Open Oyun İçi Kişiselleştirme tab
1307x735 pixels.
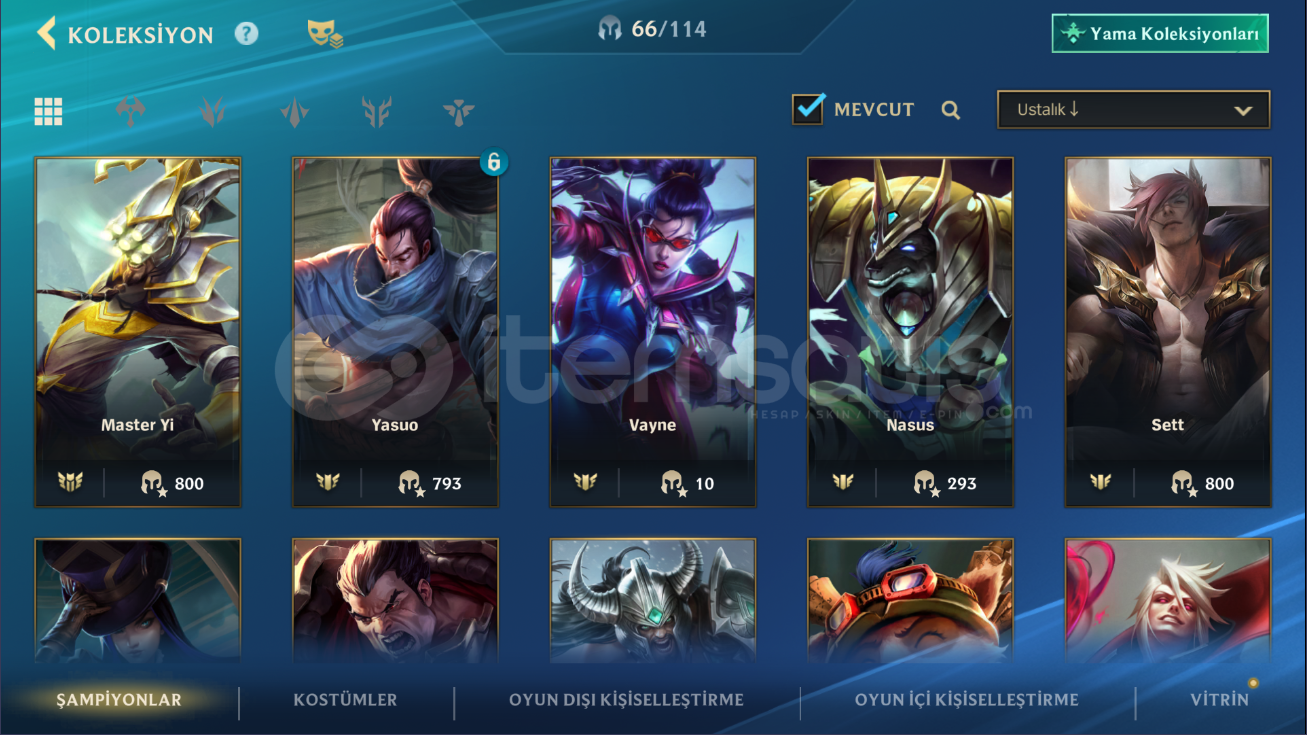(x=966, y=700)
